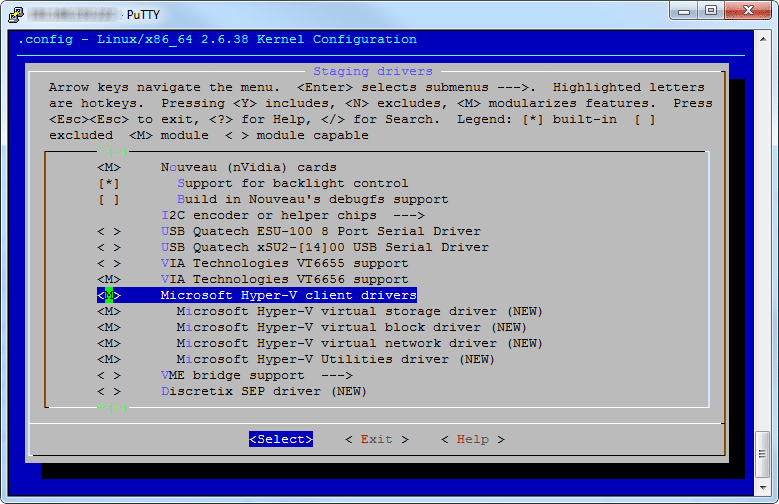Screen dimensions: 779x504
Task: Toggle Microsoft Hyper-V client drivers module marker
Action: pos(109,295)
